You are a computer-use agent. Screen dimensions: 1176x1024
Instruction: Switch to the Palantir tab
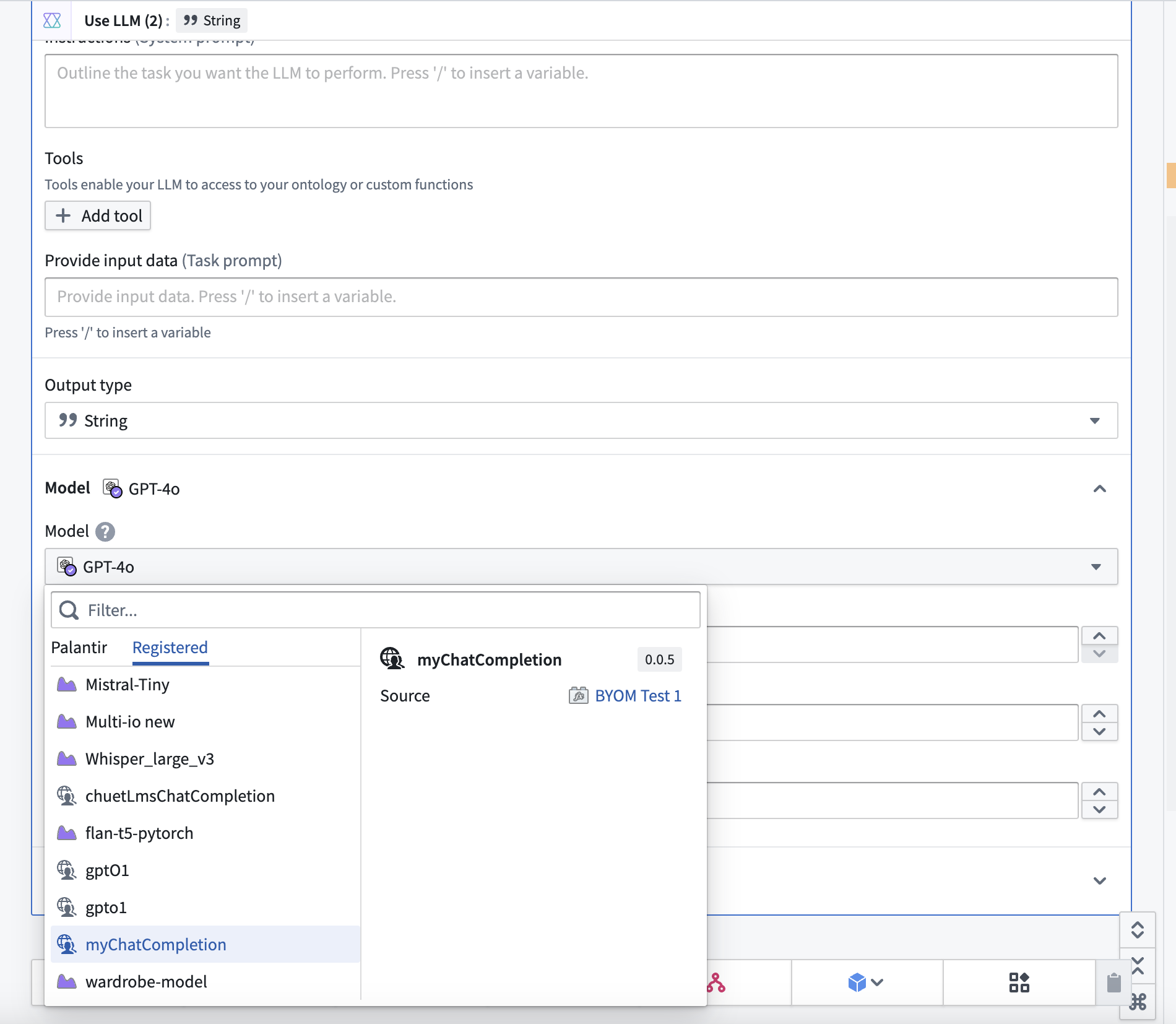pos(79,647)
